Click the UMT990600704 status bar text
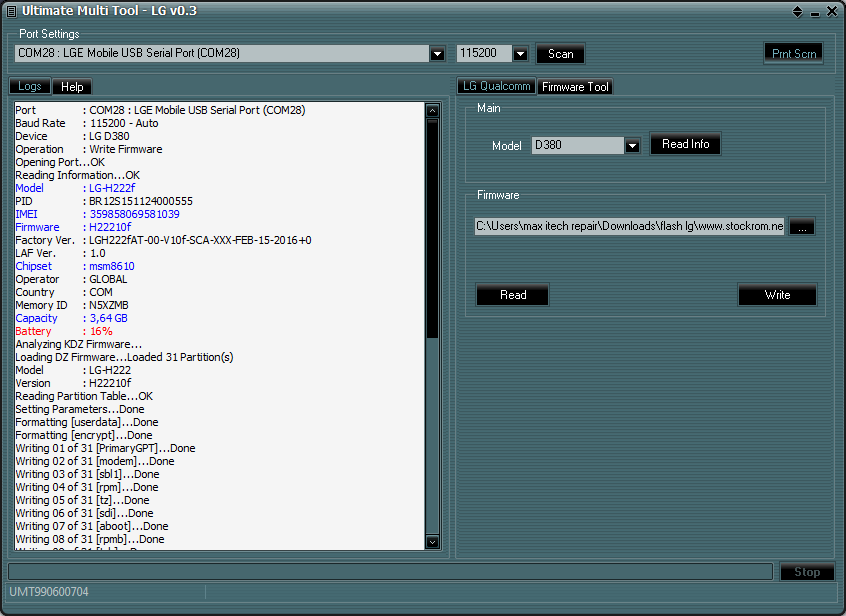846x616 pixels. click(49, 592)
